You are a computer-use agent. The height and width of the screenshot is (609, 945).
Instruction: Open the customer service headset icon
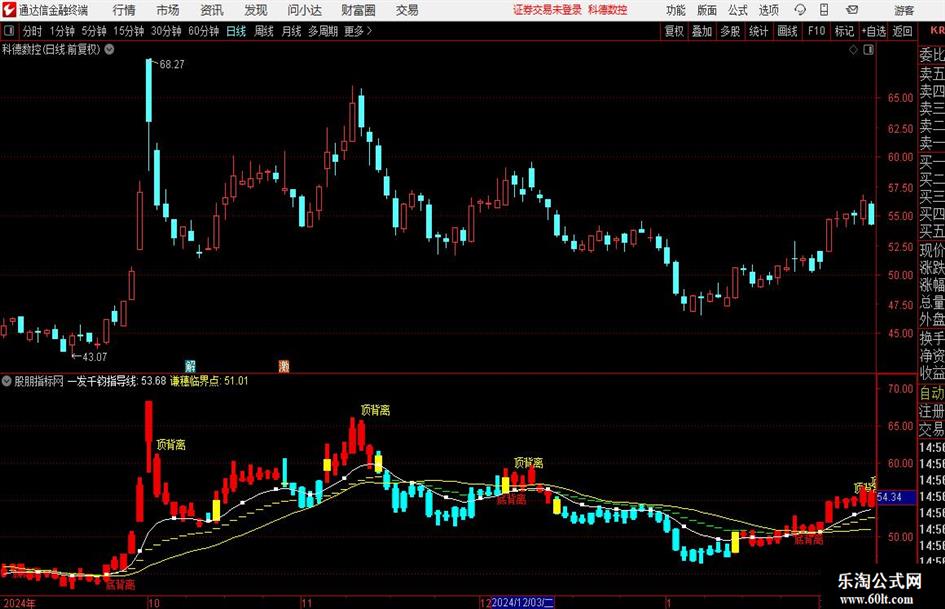coord(800,10)
